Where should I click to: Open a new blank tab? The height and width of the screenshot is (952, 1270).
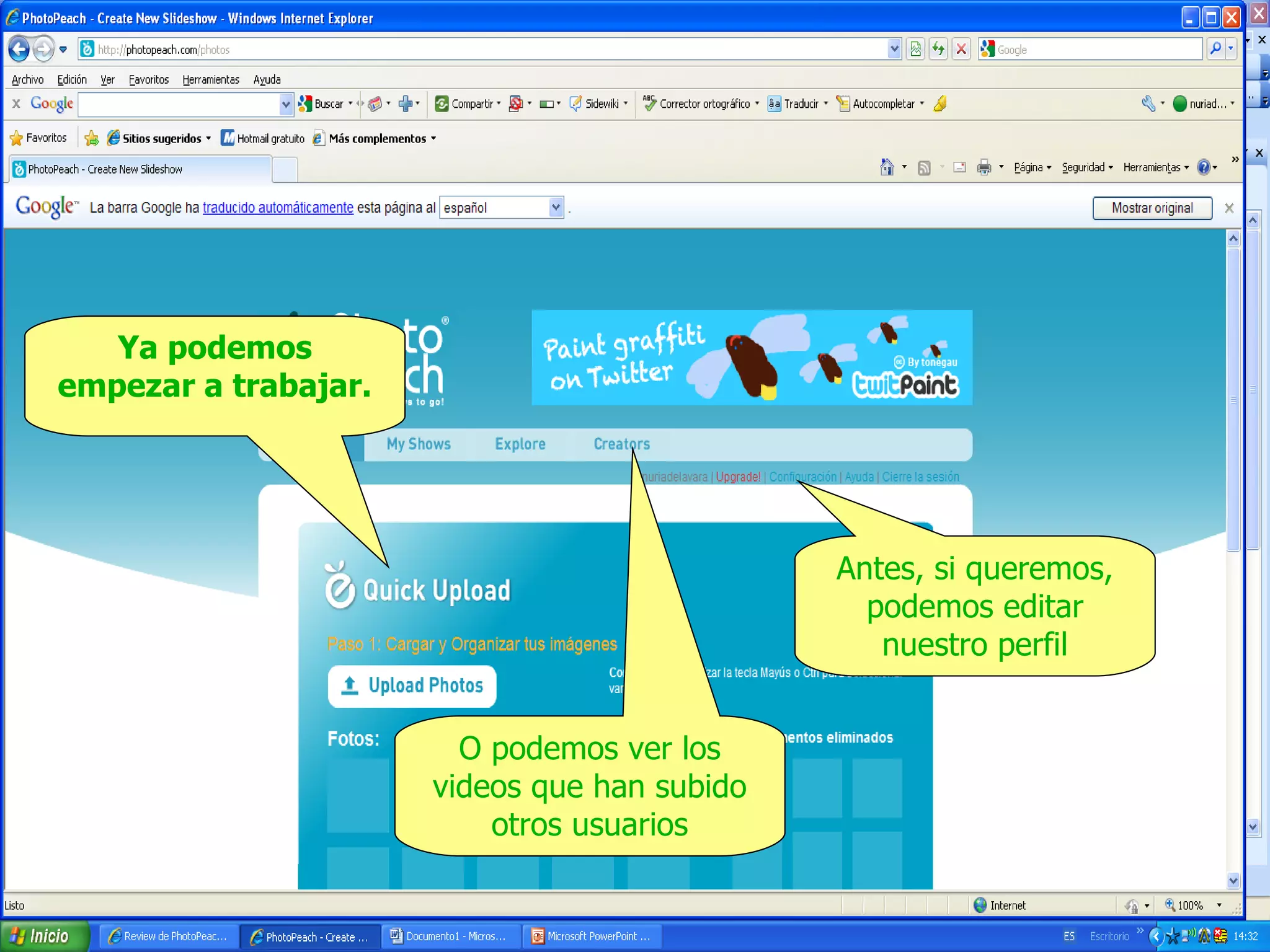(x=285, y=170)
